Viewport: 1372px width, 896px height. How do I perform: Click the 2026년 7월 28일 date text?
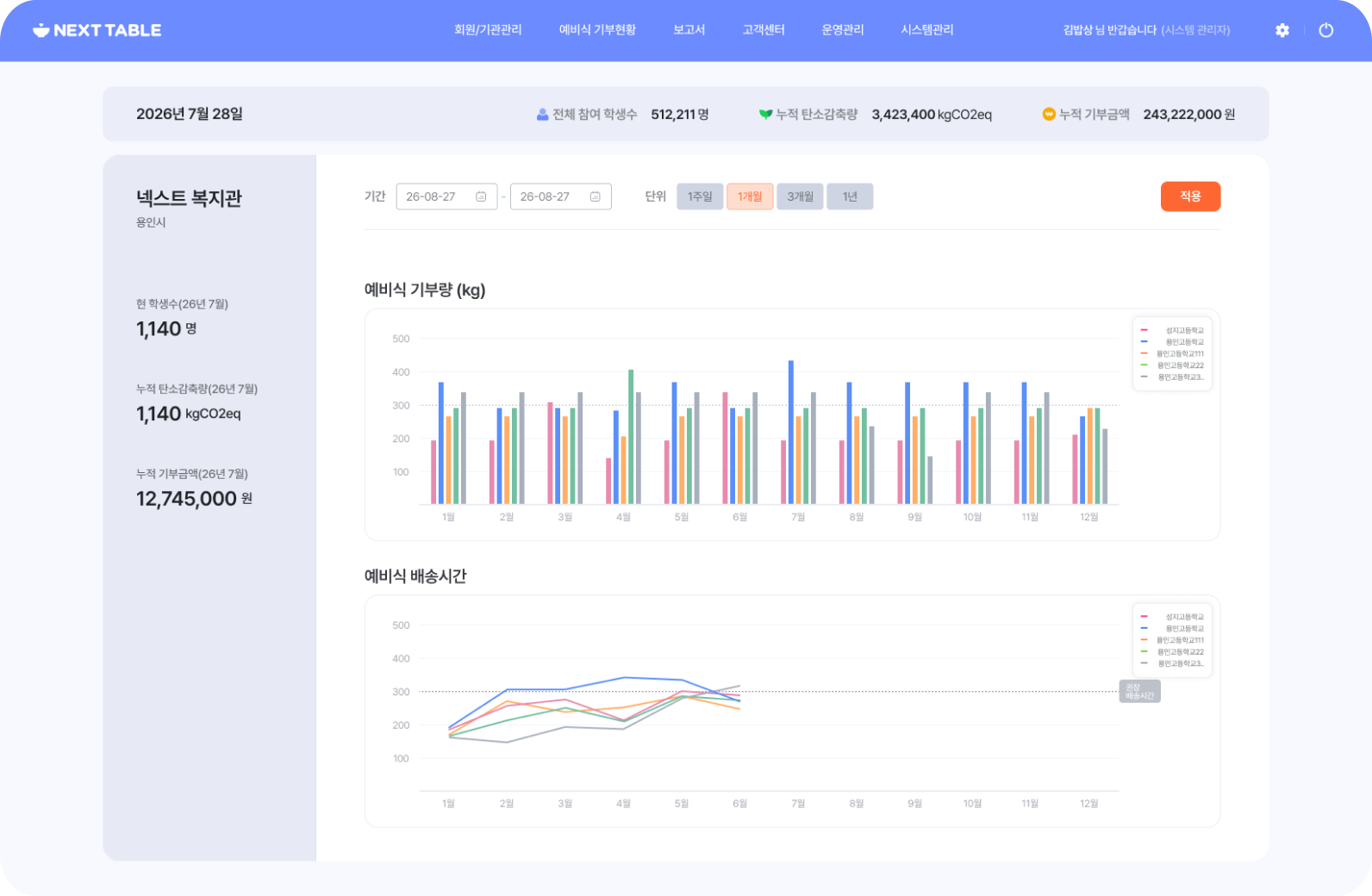coord(190,114)
